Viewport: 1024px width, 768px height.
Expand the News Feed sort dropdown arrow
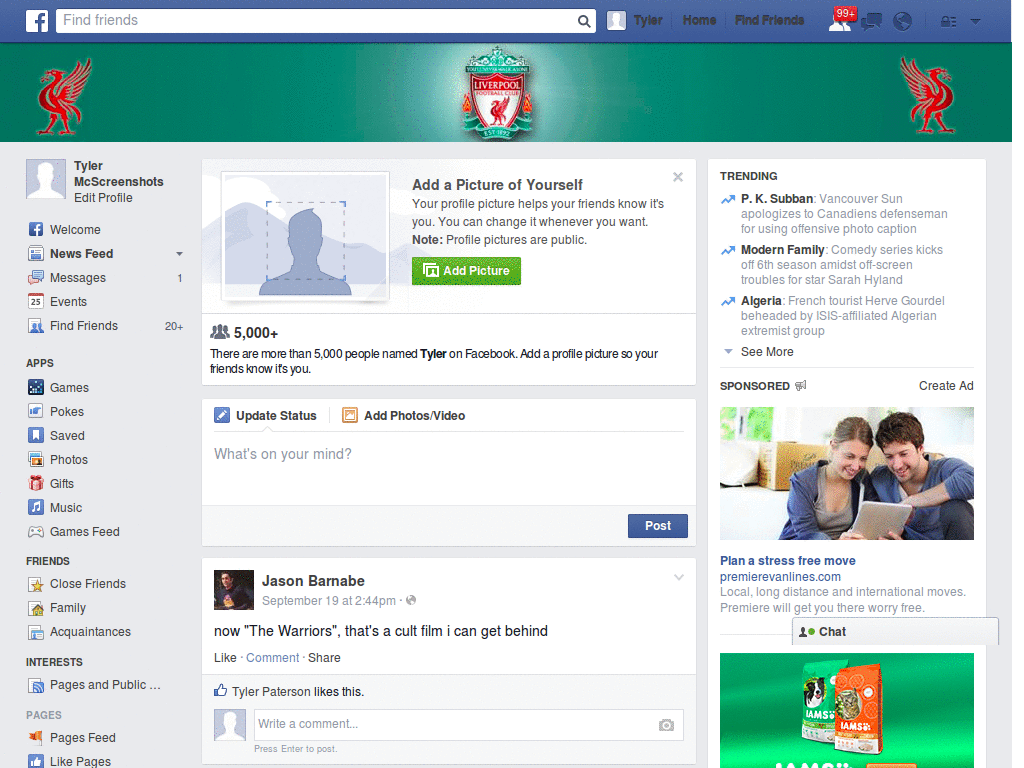[x=179, y=254]
